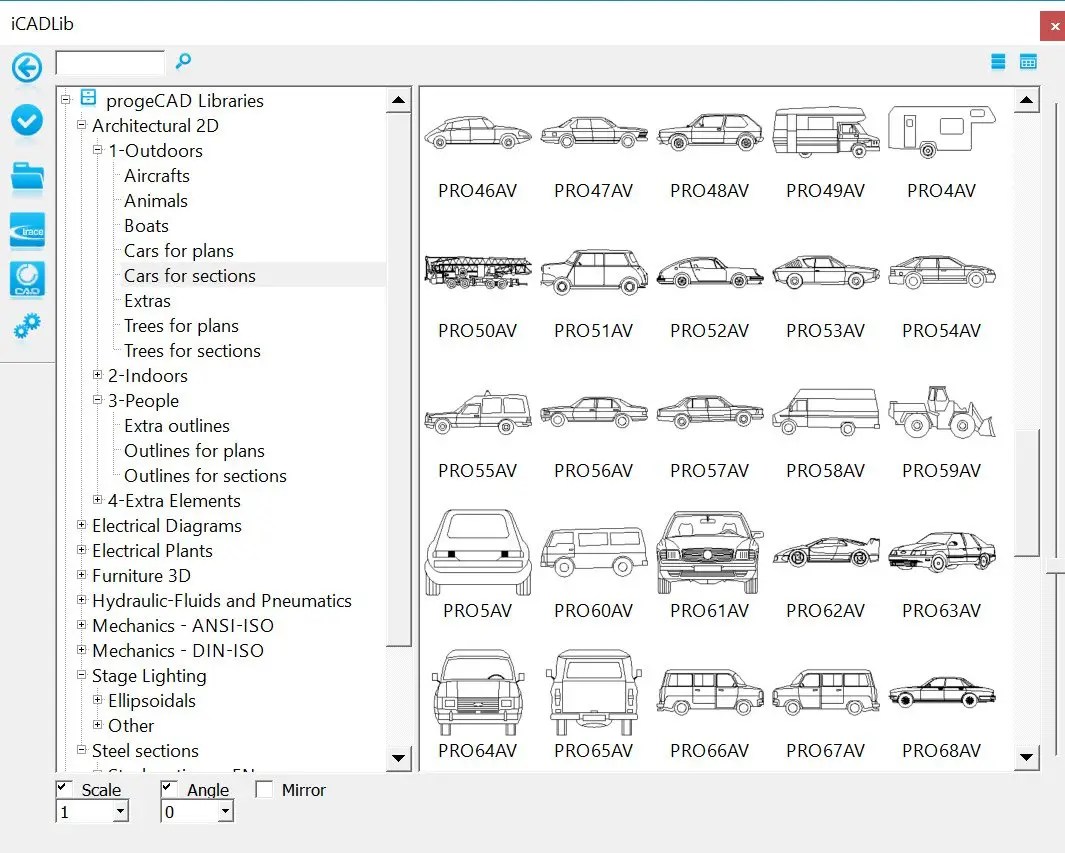Expand the Furniture 3D node
The width and height of the screenshot is (1065, 853).
[82, 575]
